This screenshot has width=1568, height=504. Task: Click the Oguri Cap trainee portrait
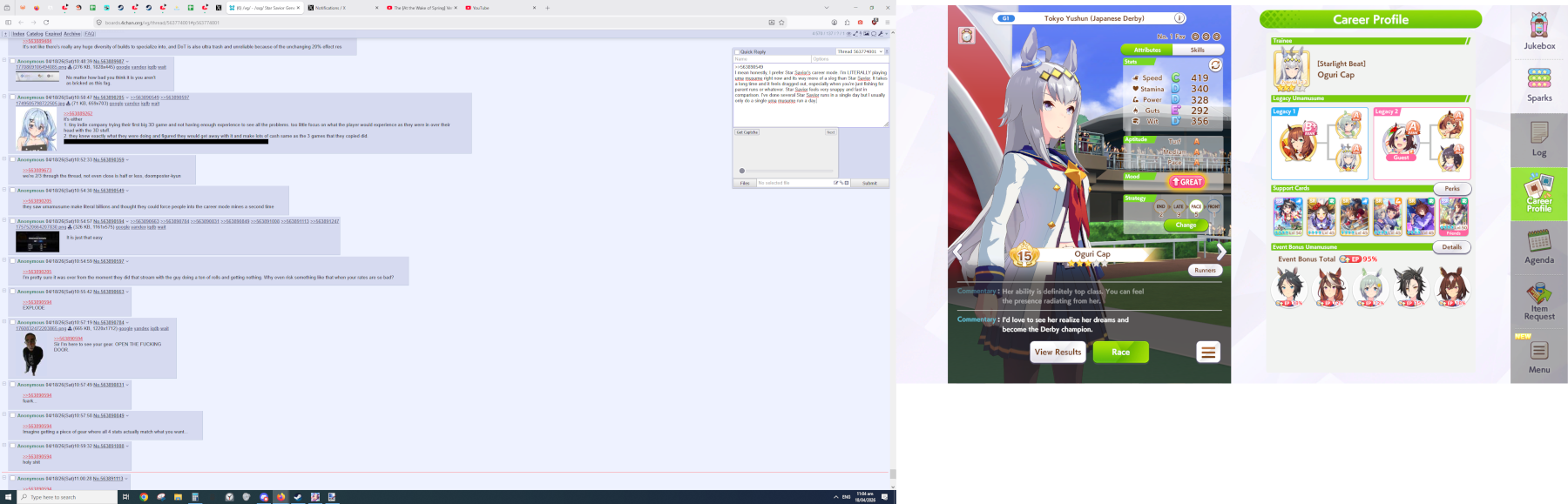(x=1291, y=70)
